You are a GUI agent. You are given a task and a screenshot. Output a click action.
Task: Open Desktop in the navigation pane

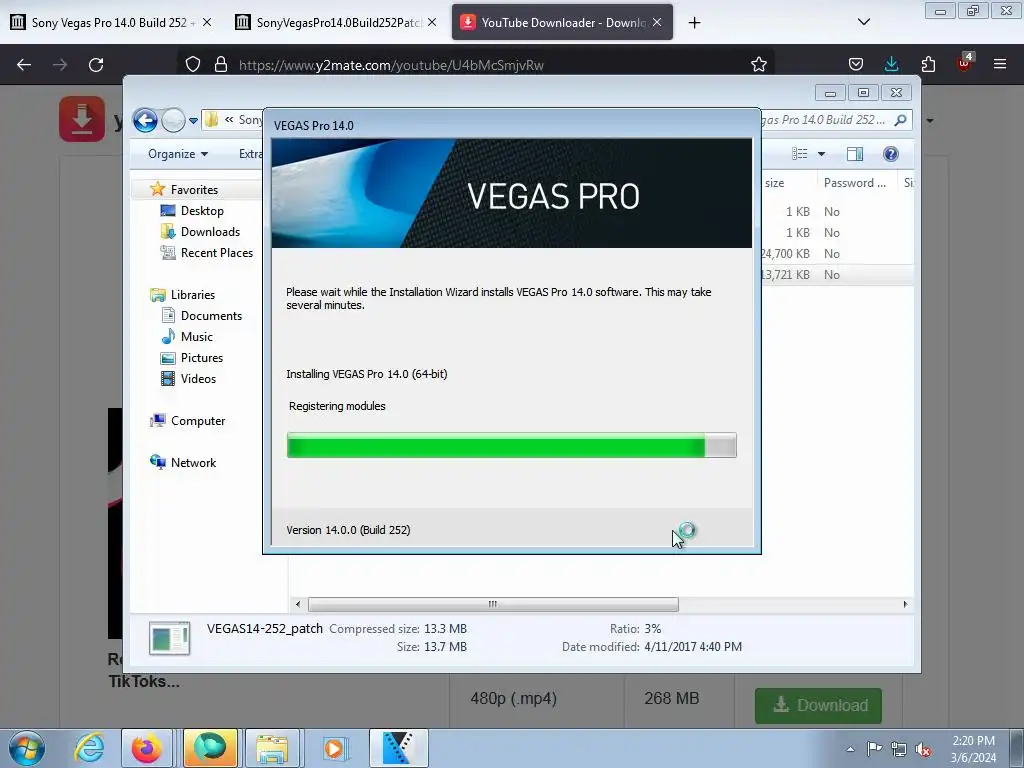202,211
